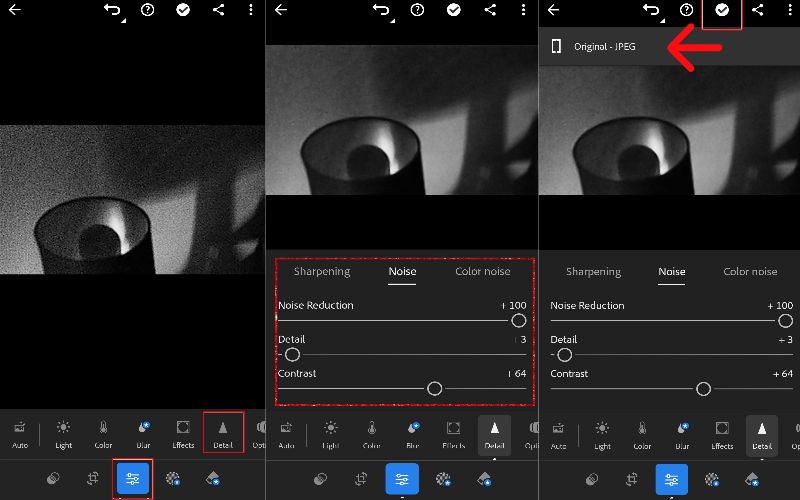Tap the healing icon in the second screenshot
Screen dimensions: 800x500
484,479
